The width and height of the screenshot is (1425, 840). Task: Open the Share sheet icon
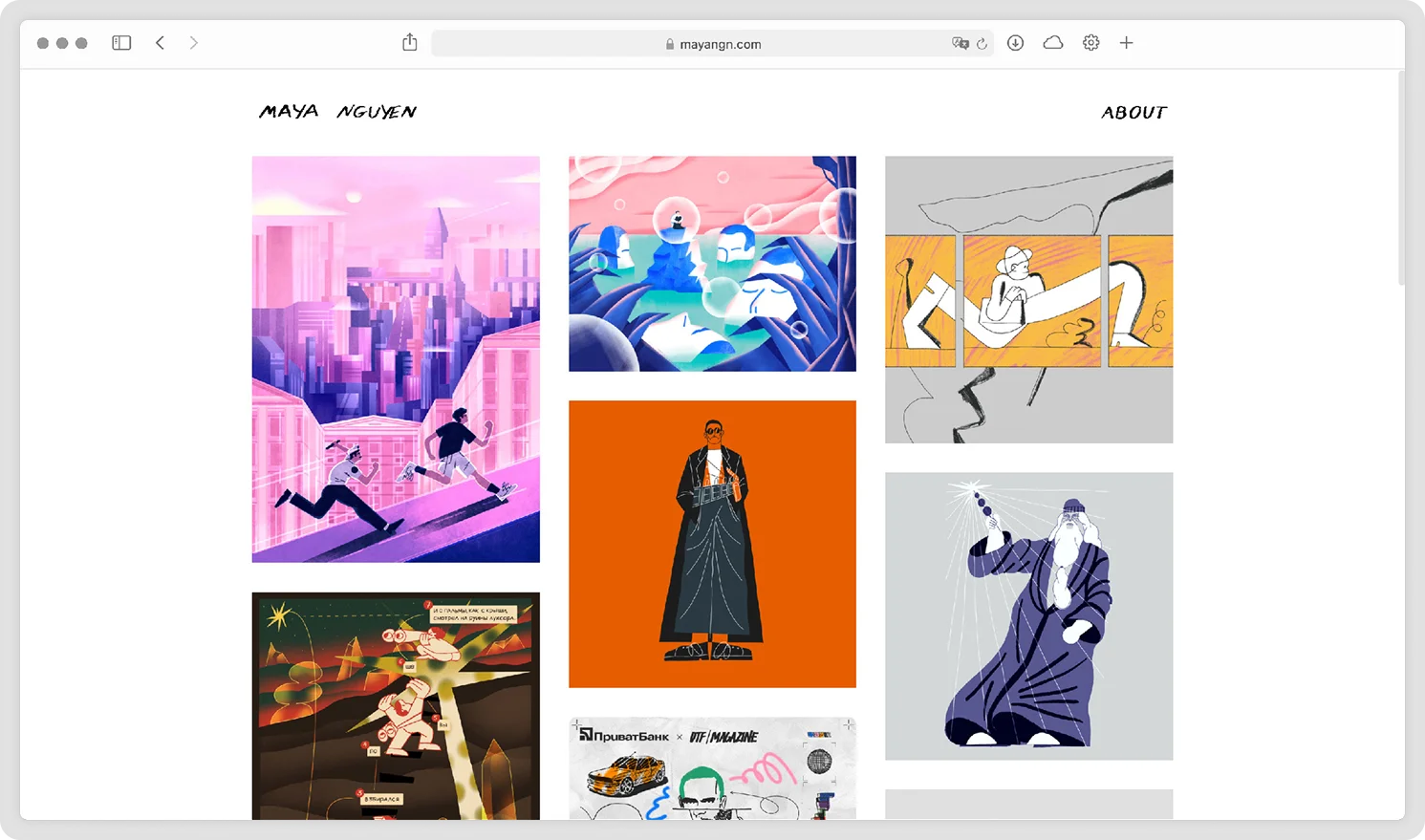(x=410, y=42)
